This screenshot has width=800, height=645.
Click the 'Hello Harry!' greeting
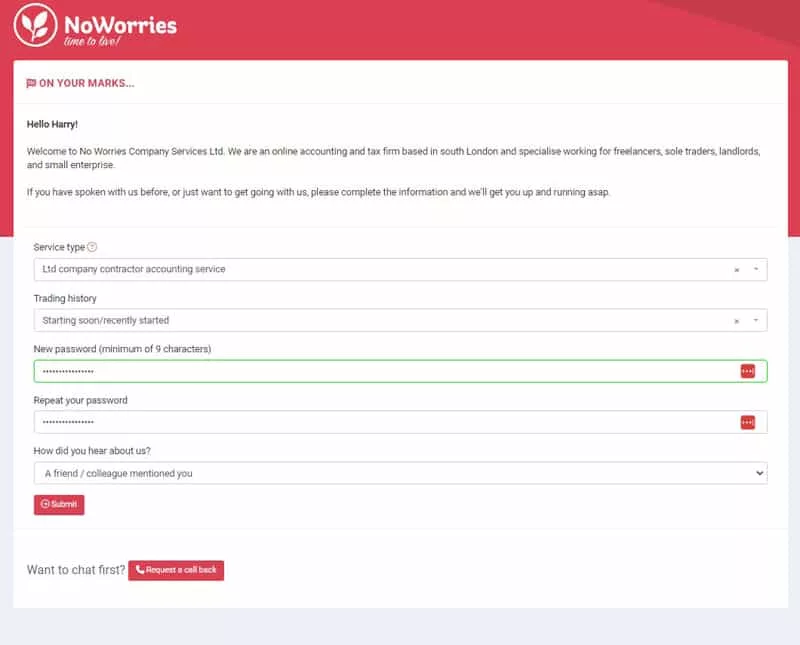[52, 124]
